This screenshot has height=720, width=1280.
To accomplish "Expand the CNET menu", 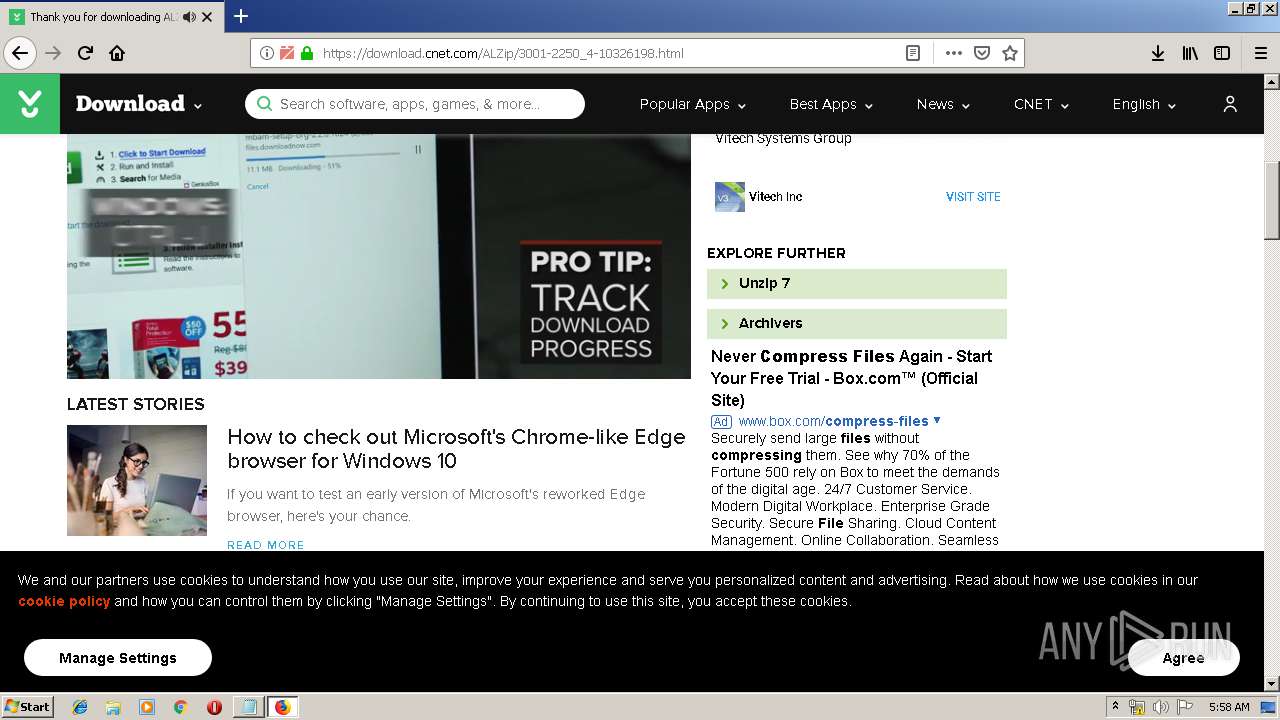I will [1041, 104].
